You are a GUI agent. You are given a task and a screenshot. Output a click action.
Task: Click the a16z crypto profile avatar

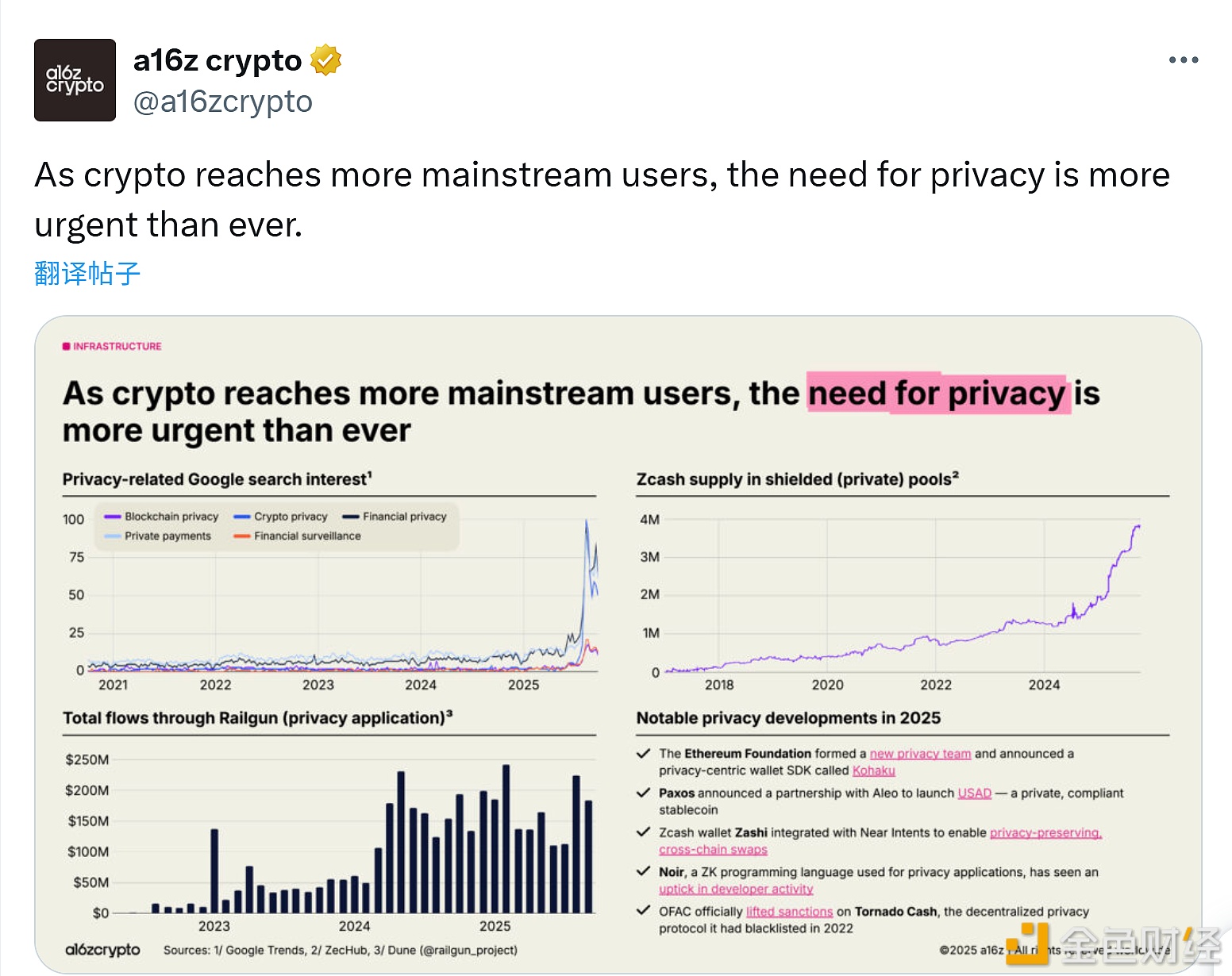75,80
